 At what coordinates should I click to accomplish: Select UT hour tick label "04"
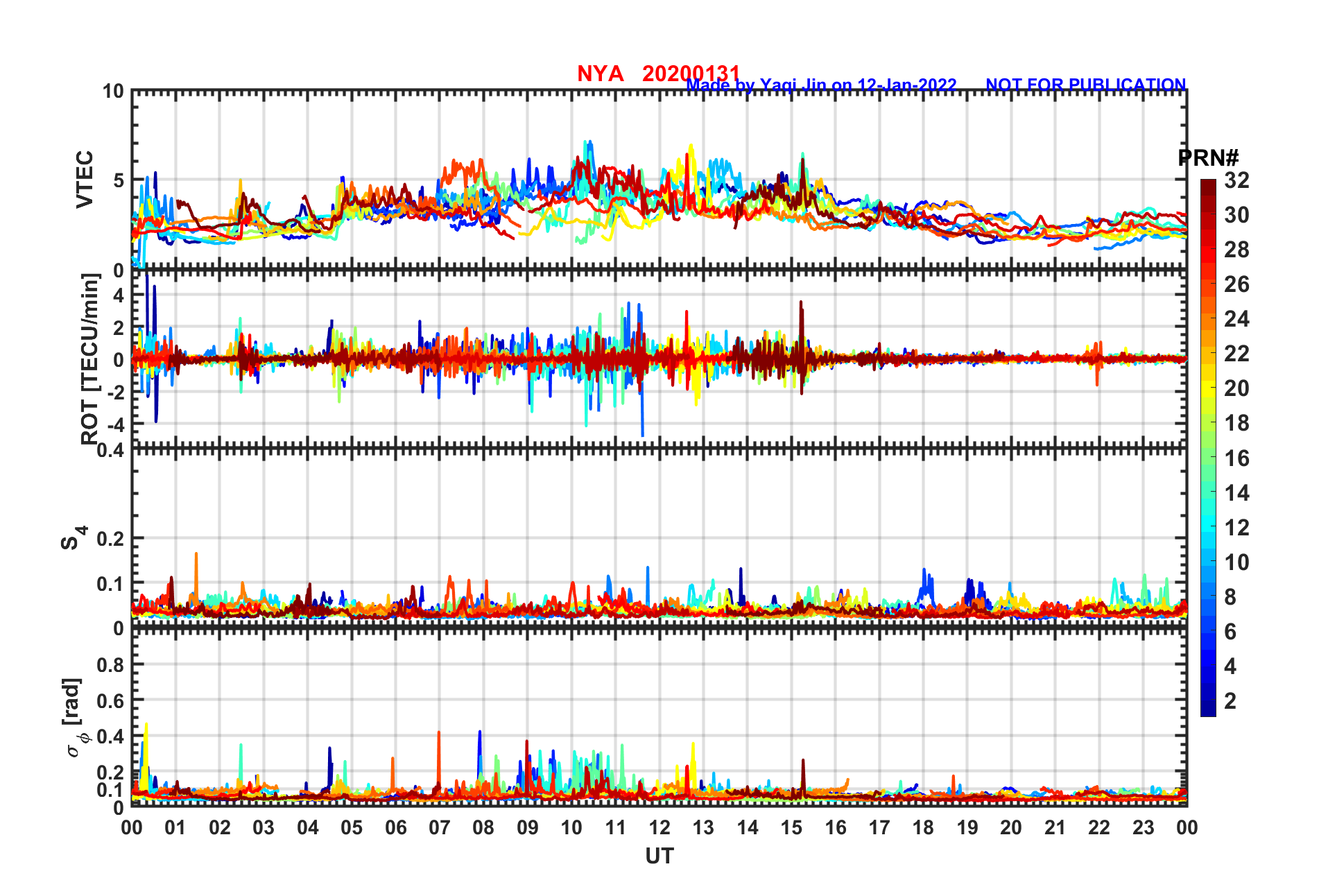(308, 828)
